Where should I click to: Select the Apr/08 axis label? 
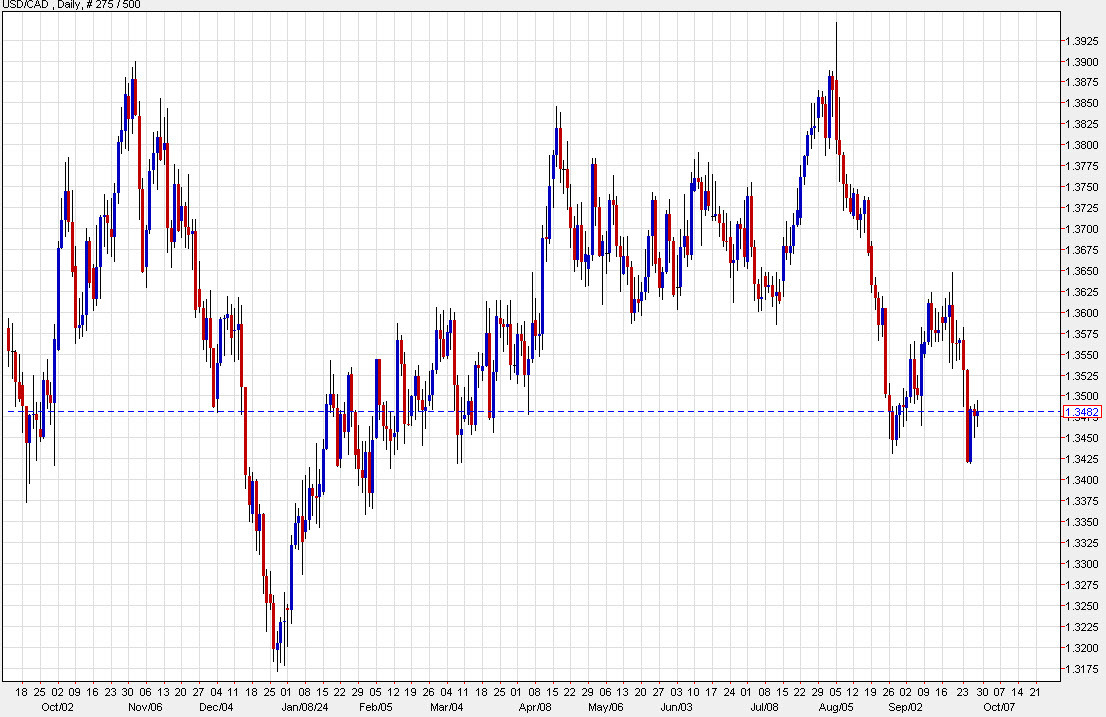538,705
